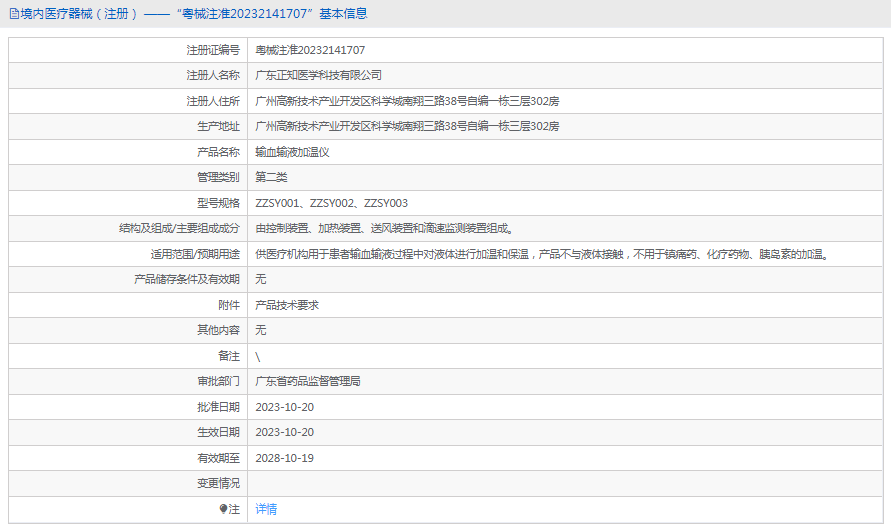Click the 变更情况 label
The width and height of the screenshot is (891, 531).
coord(218,483)
